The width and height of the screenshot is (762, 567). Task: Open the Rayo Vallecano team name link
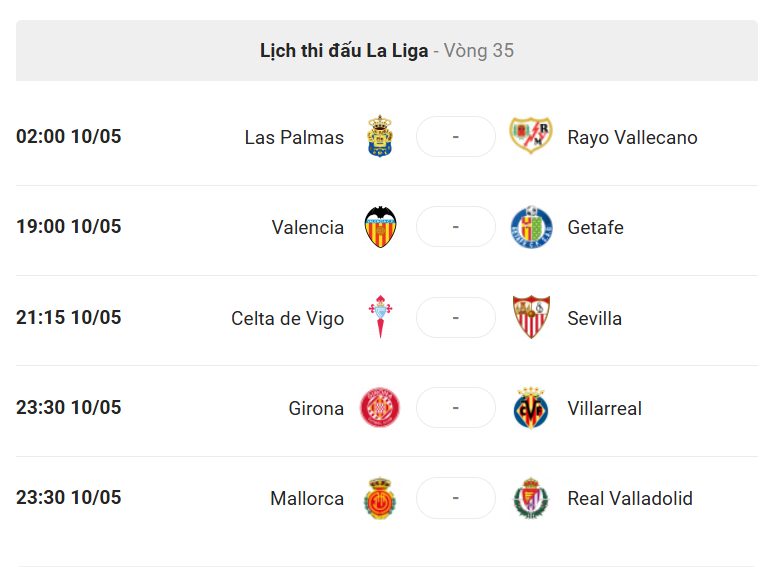click(632, 137)
